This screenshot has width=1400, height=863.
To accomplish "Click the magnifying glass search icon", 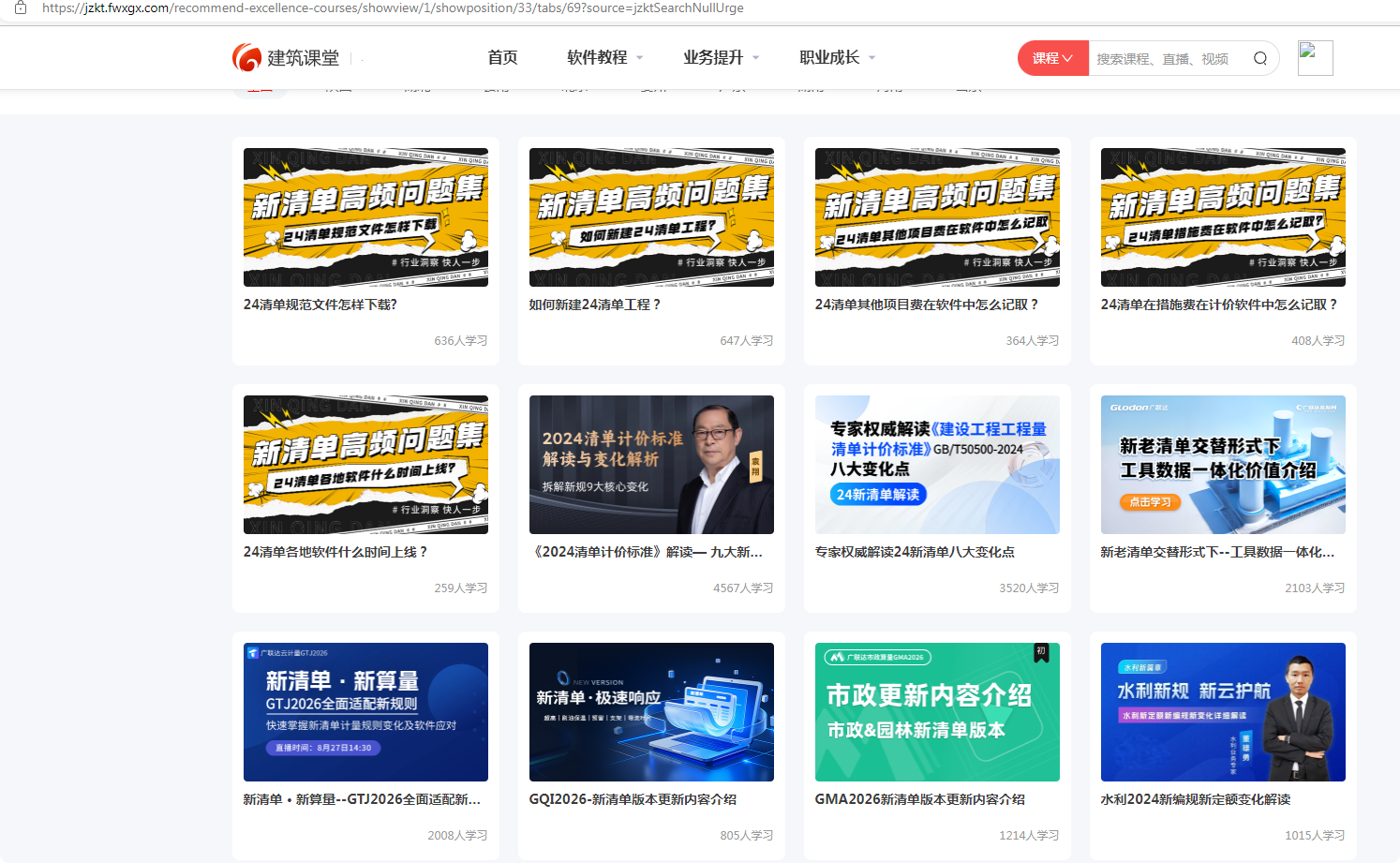I will pos(1259,57).
